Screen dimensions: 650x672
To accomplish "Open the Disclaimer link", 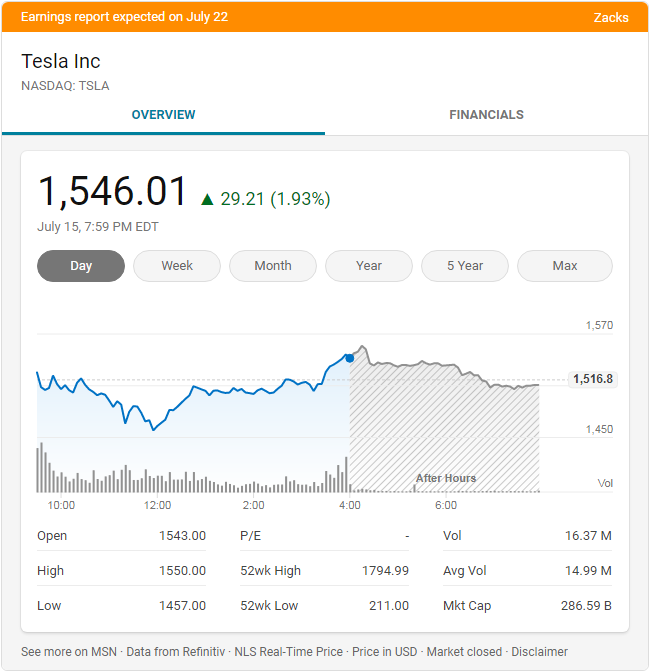I will pyautogui.click(x=539, y=652).
